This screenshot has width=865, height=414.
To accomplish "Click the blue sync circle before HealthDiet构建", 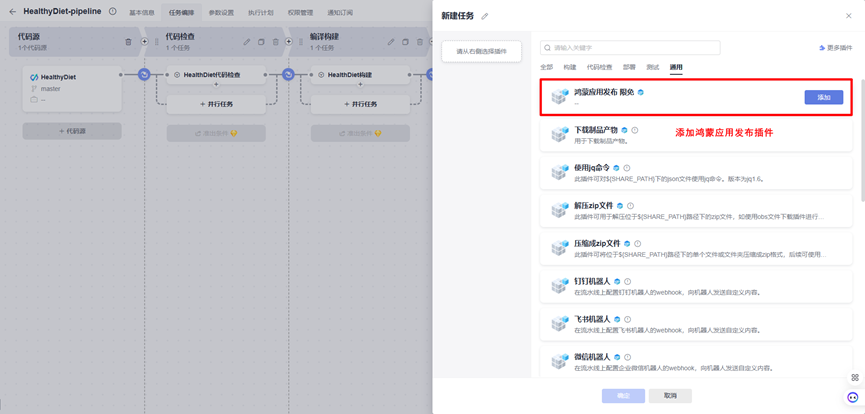I will coord(289,75).
